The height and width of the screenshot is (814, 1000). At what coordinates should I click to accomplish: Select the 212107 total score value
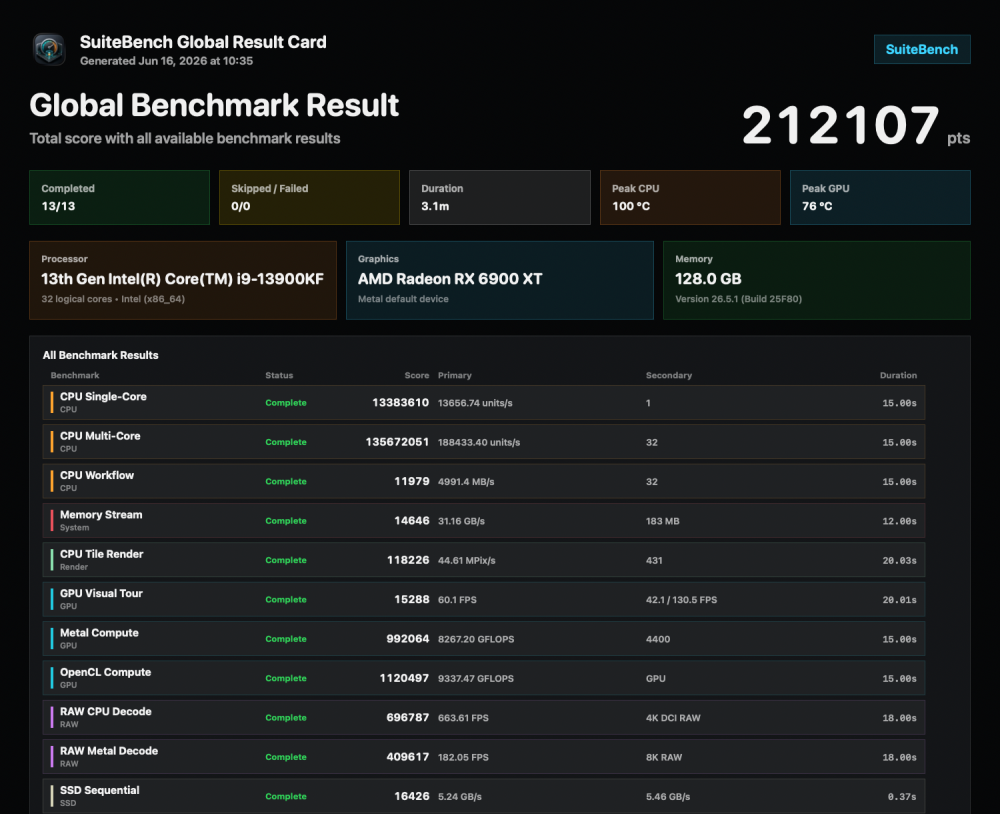(x=841, y=125)
